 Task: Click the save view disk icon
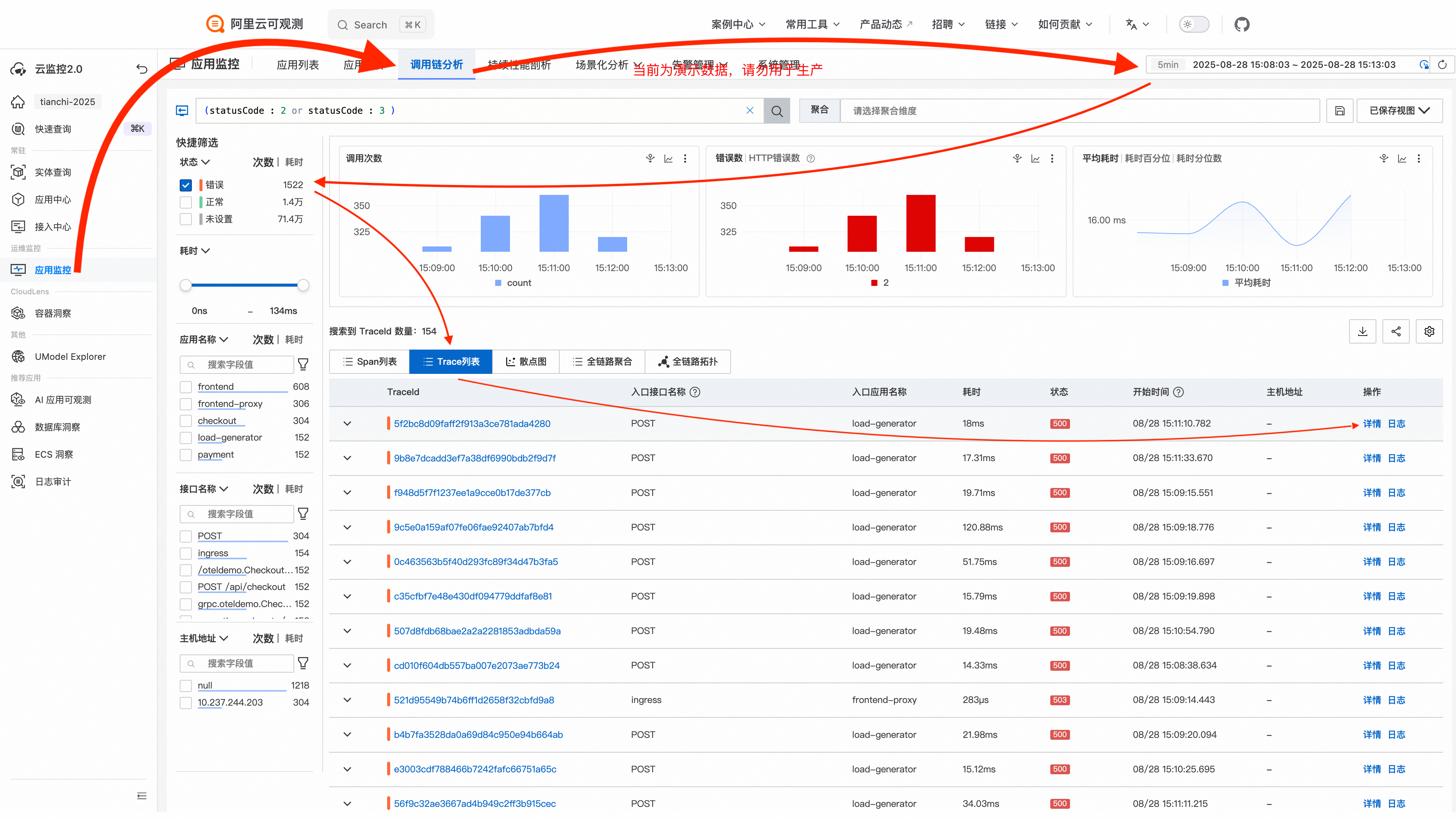[1340, 111]
